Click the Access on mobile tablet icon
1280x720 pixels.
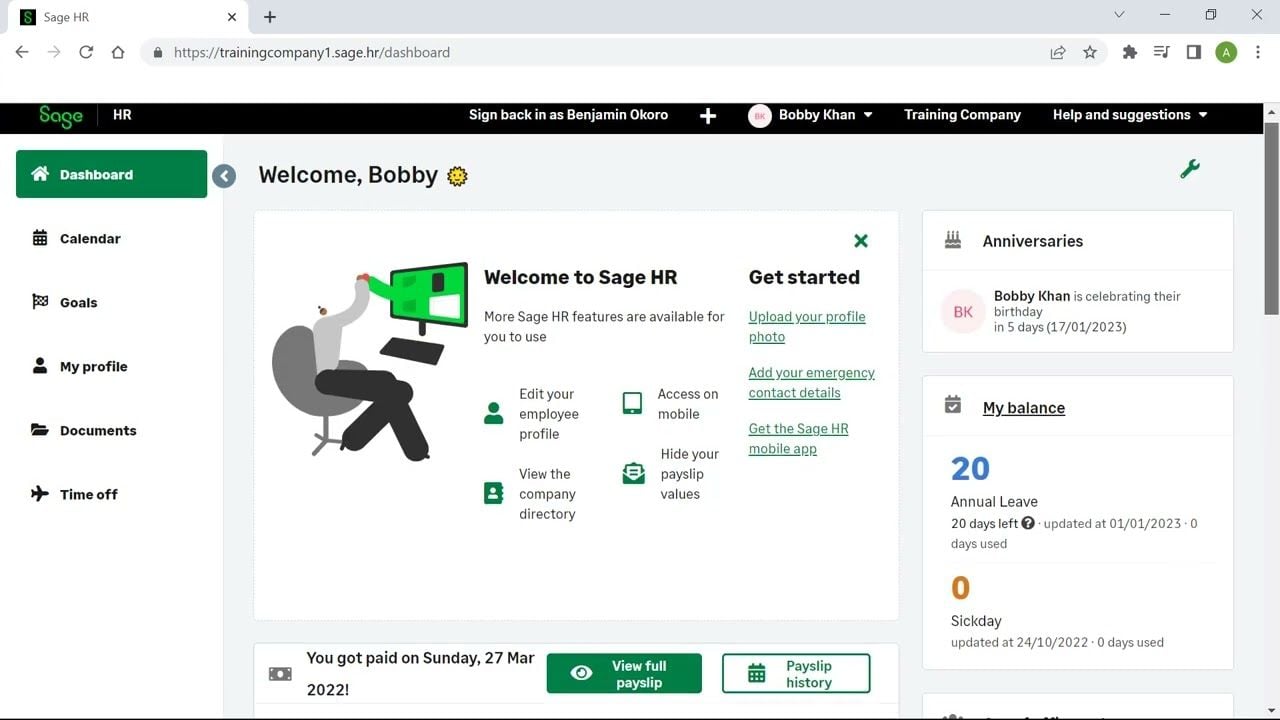click(632, 403)
